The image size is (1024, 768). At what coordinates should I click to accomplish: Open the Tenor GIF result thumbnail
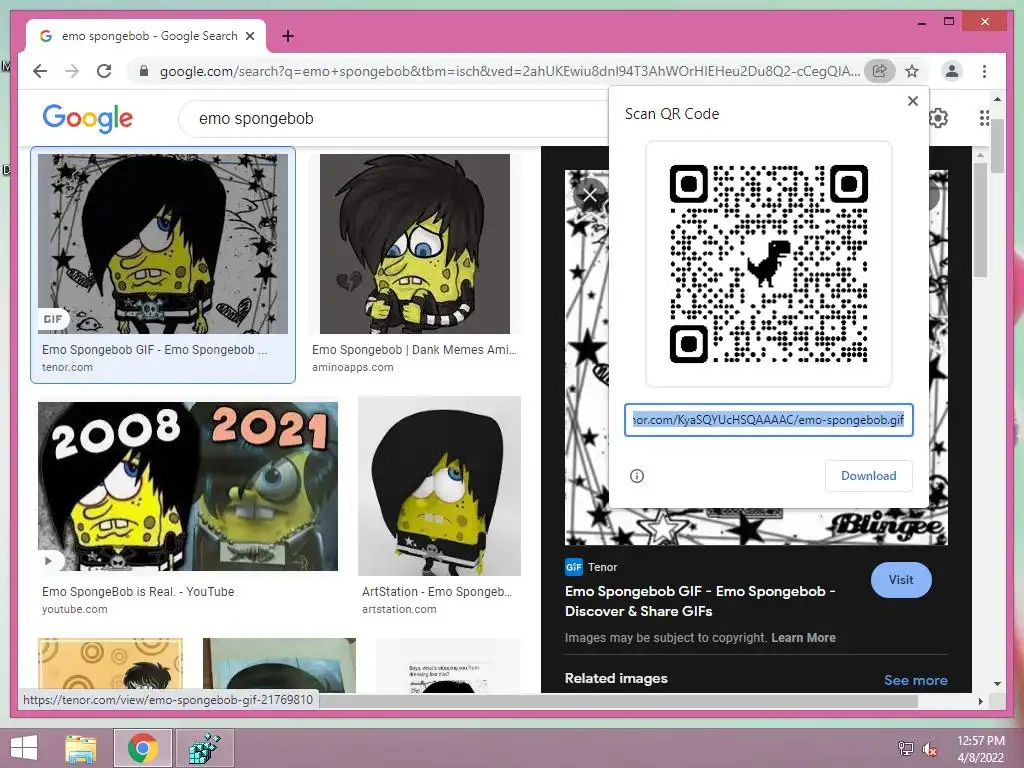pos(163,244)
